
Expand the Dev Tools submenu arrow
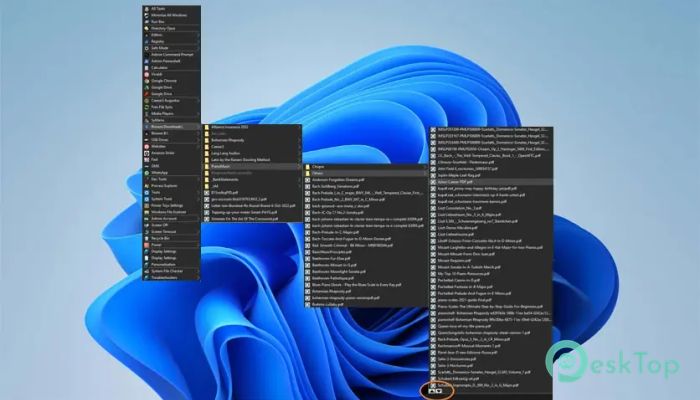(x=198, y=179)
